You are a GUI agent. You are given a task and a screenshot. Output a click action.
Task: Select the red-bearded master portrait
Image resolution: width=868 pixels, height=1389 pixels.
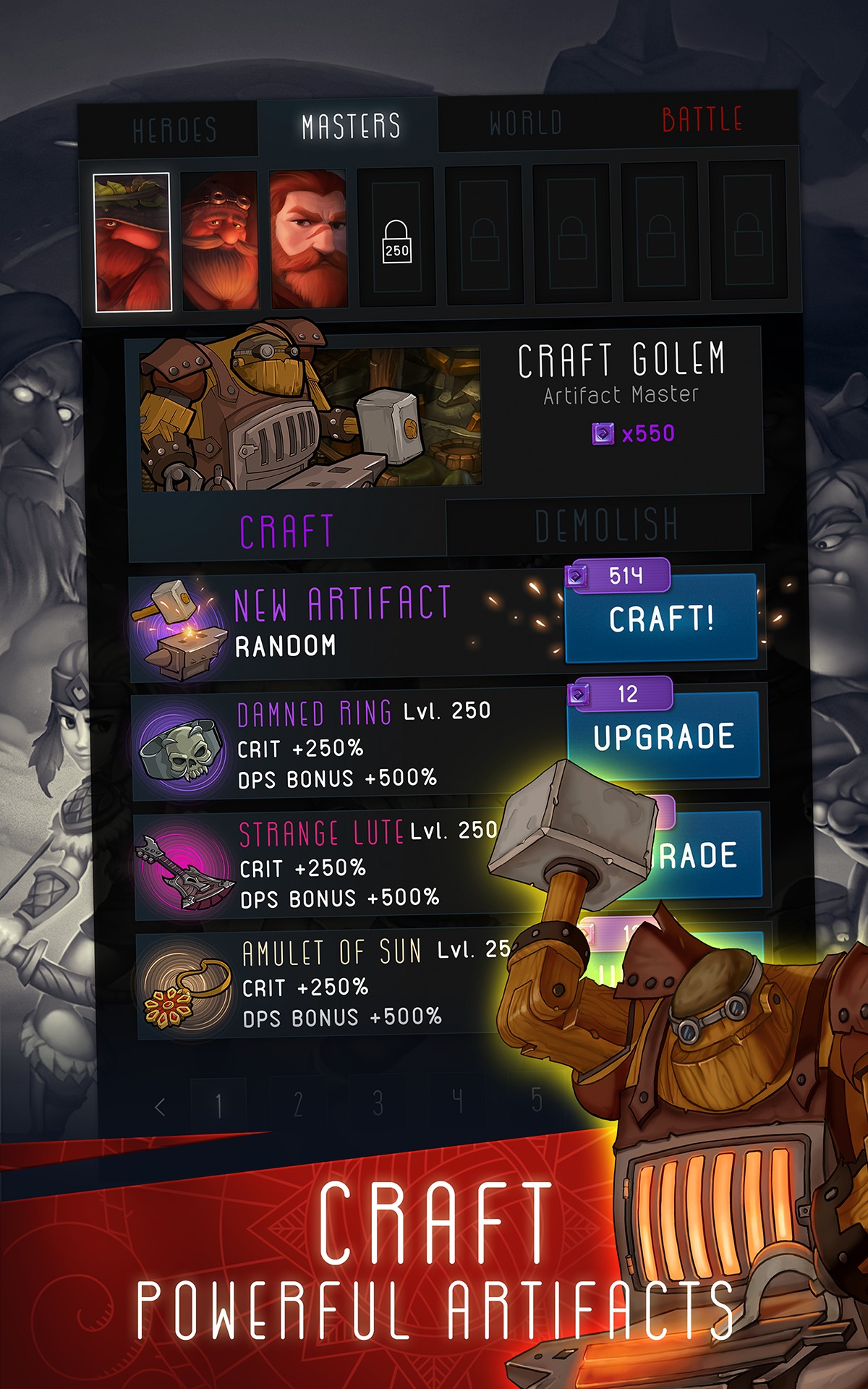pos(308,239)
